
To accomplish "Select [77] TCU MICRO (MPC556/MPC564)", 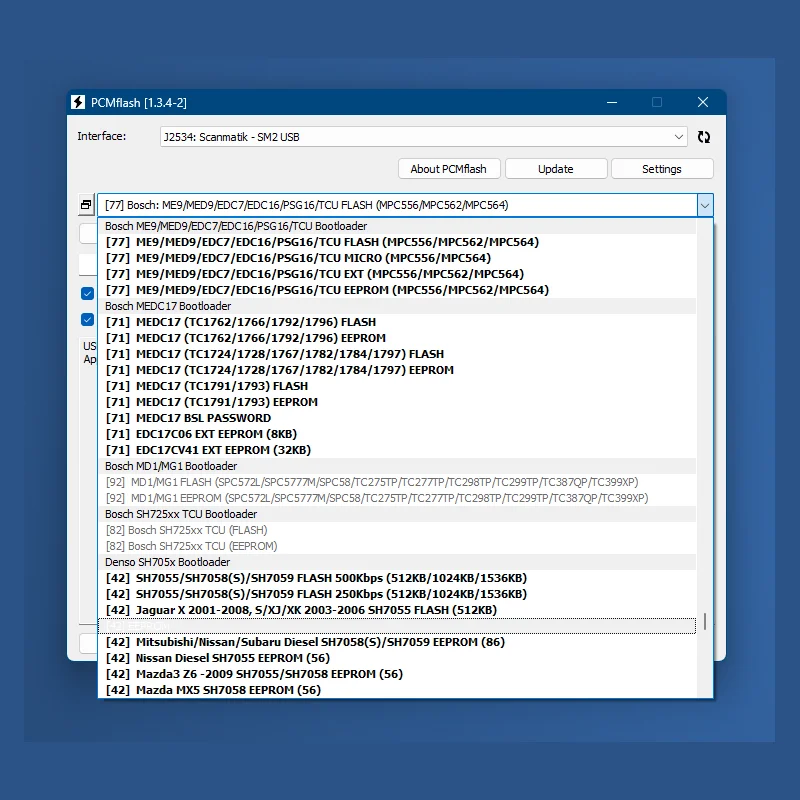I will 397,258.
